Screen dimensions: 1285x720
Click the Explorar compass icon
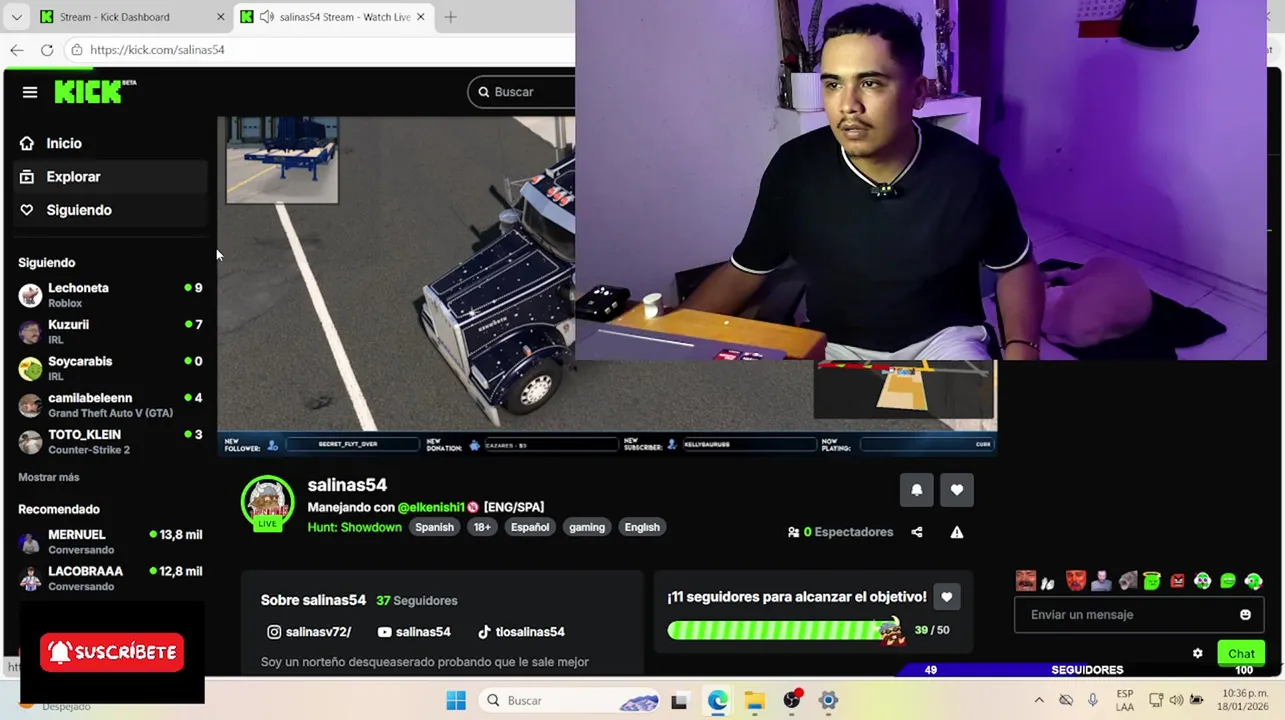coord(27,177)
